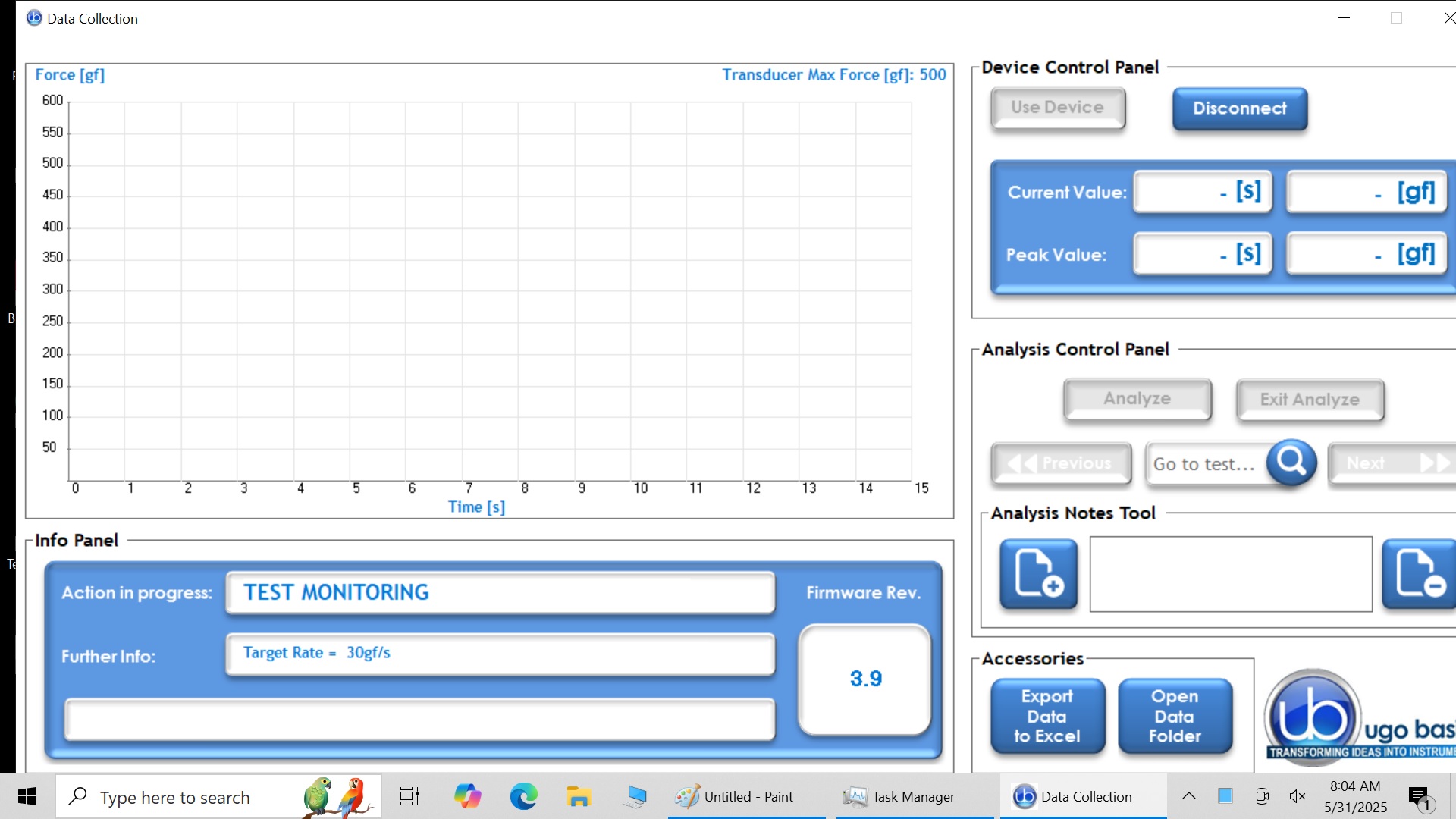
Task: Click the Task View taskbar icon
Action: [x=409, y=796]
